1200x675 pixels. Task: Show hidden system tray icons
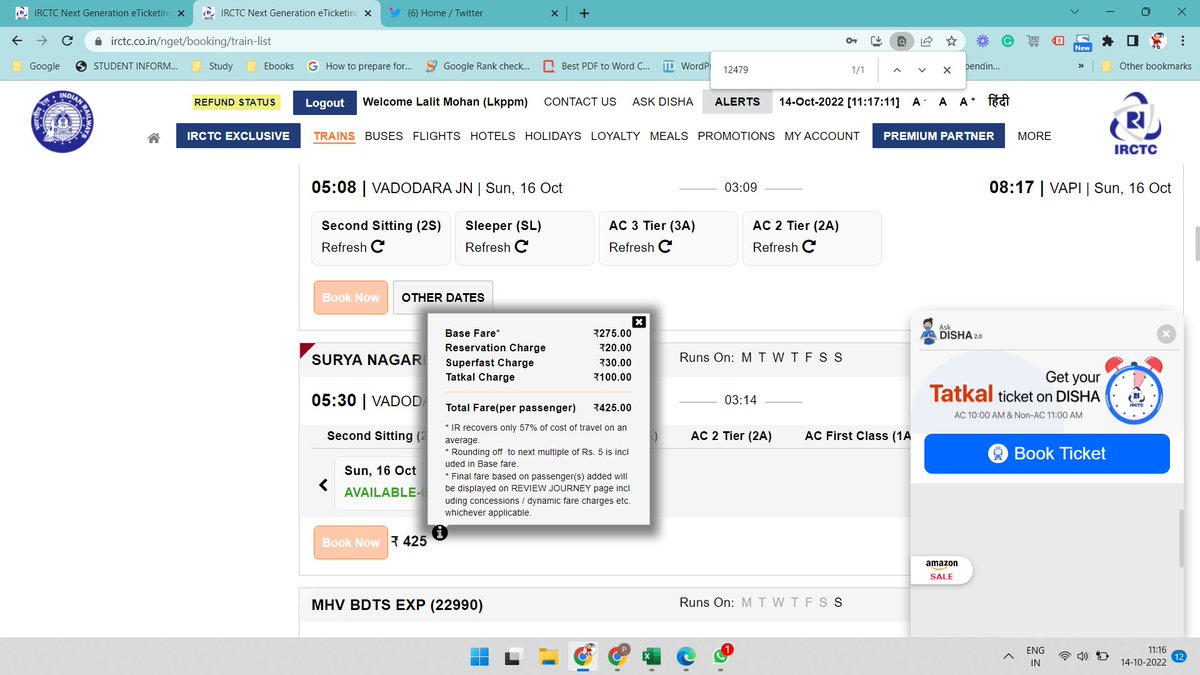1006,657
